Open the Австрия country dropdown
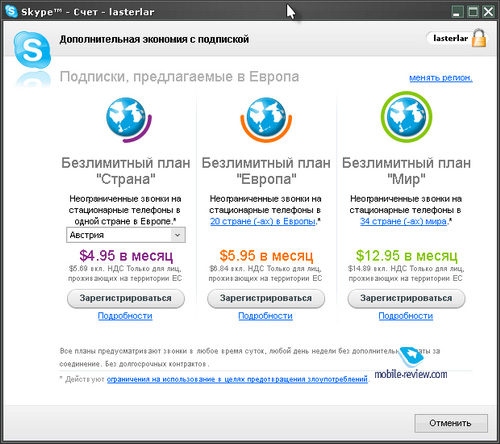 click(x=126, y=235)
